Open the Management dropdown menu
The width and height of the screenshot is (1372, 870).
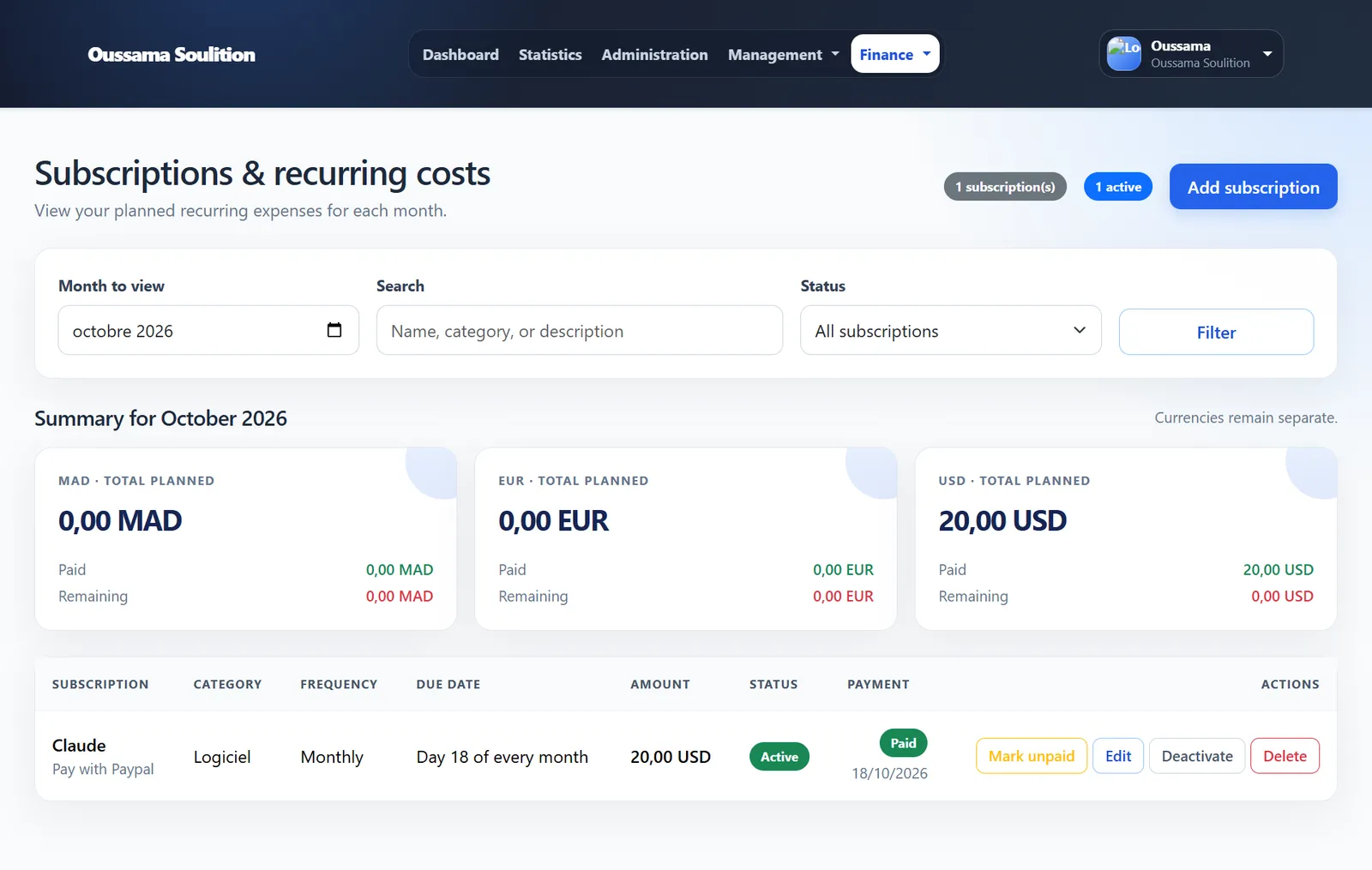coord(784,54)
